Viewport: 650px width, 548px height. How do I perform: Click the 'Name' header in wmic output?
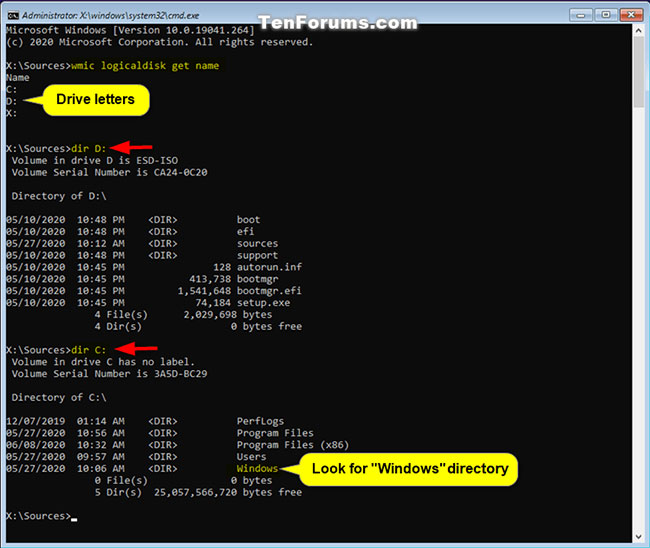pyautogui.click(x=18, y=78)
